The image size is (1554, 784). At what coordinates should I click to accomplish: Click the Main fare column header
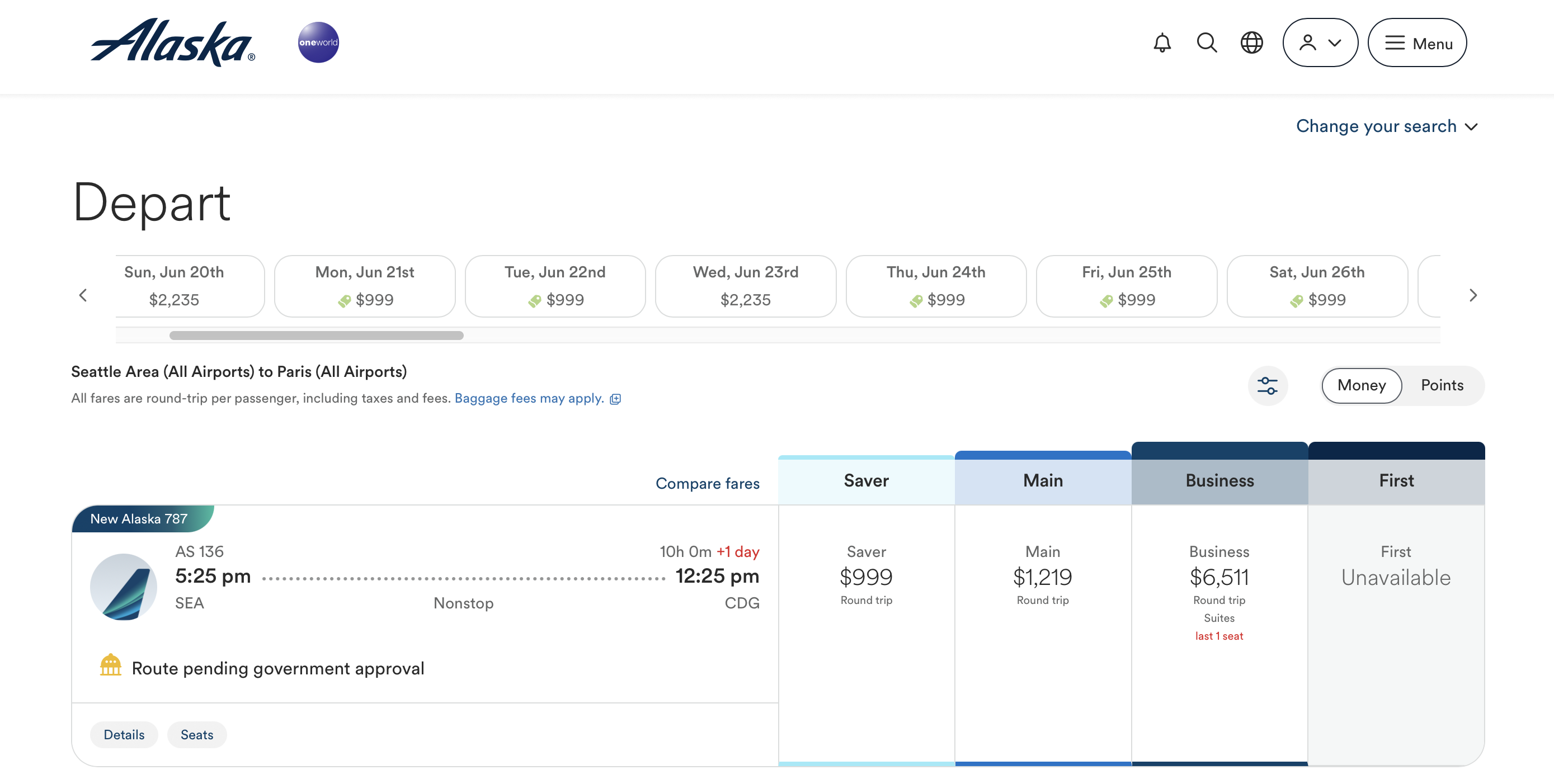click(1043, 480)
